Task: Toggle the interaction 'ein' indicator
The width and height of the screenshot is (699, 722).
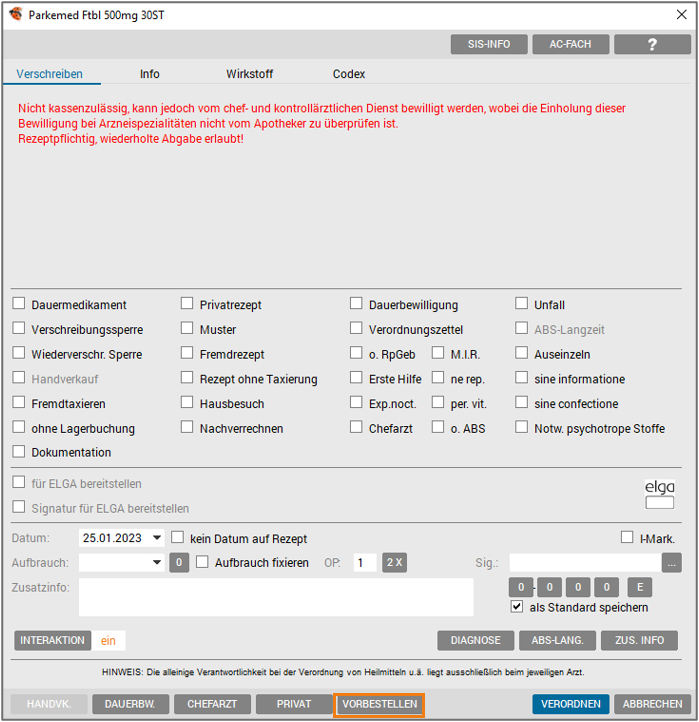Action: coord(108,640)
